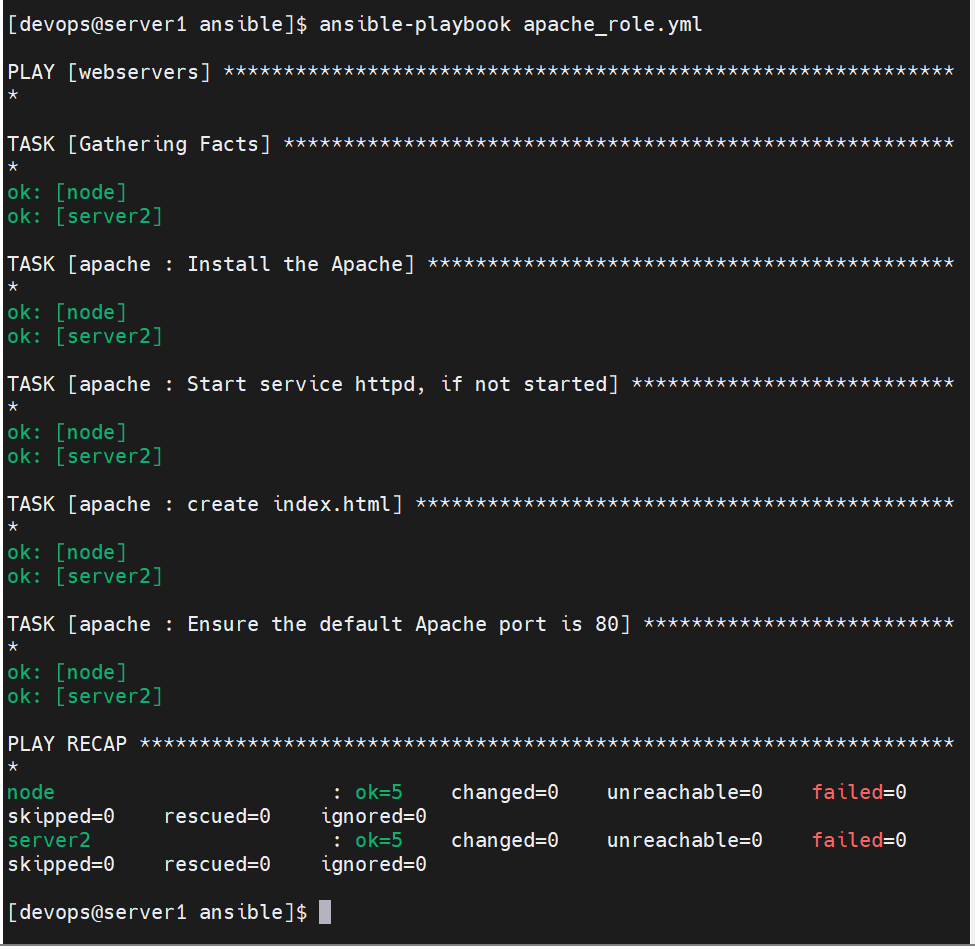The image size is (975, 950).
Task: Click 'ok: [server2]' under Ensure default port
Action: pos(85,696)
